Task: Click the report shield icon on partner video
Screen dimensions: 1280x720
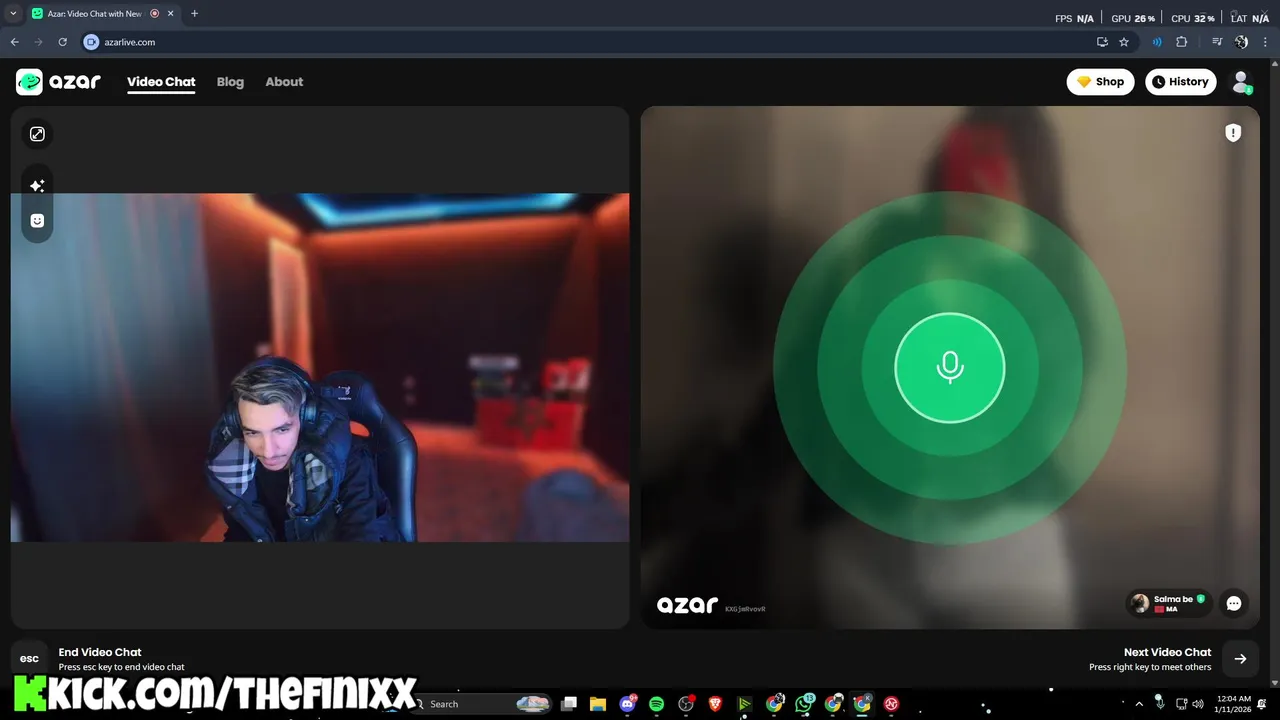Action: (1233, 133)
